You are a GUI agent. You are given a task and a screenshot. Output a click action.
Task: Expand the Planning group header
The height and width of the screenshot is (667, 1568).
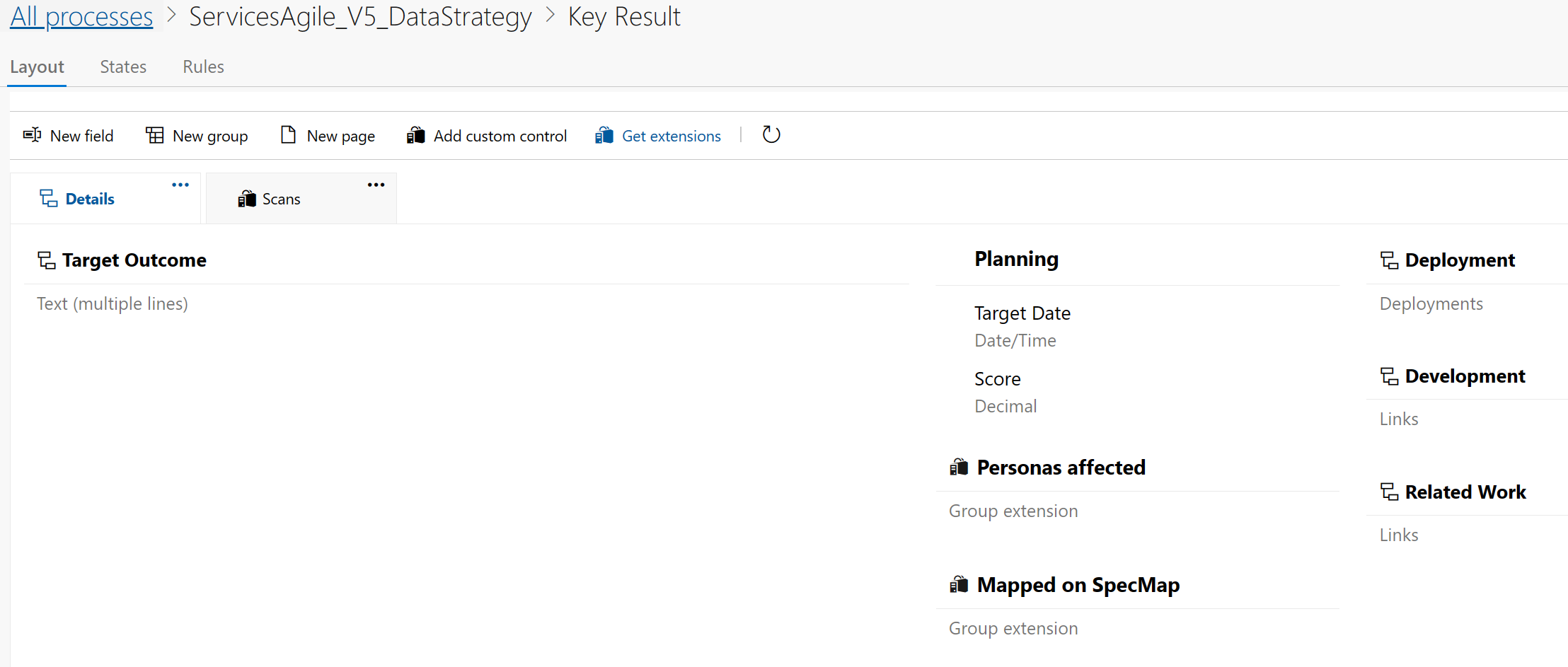coord(1016,259)
